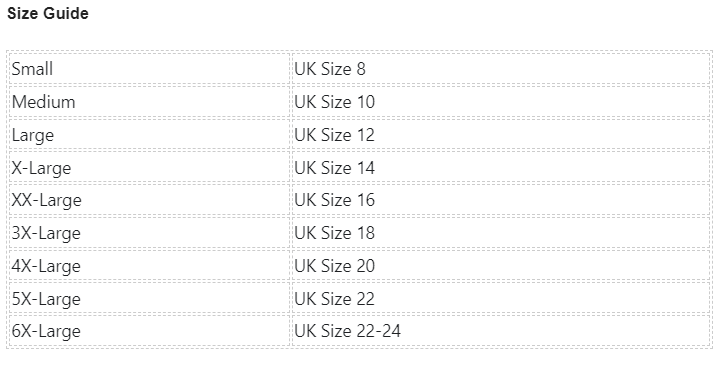Click the Medium size cell
This screenshot has height=375, width=718.
(x=149, y=102)
